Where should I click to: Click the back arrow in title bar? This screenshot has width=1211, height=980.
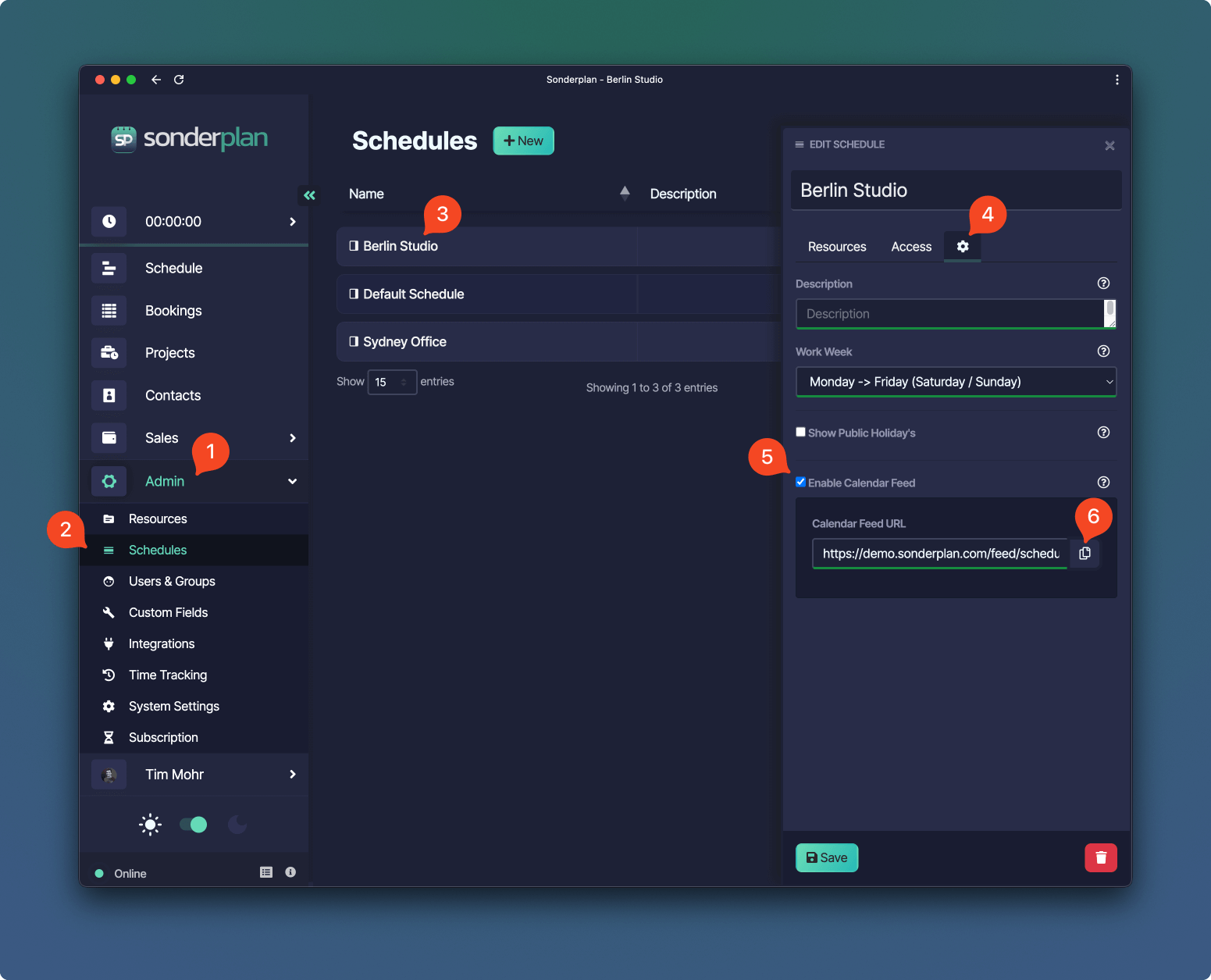tap(156, 80)
